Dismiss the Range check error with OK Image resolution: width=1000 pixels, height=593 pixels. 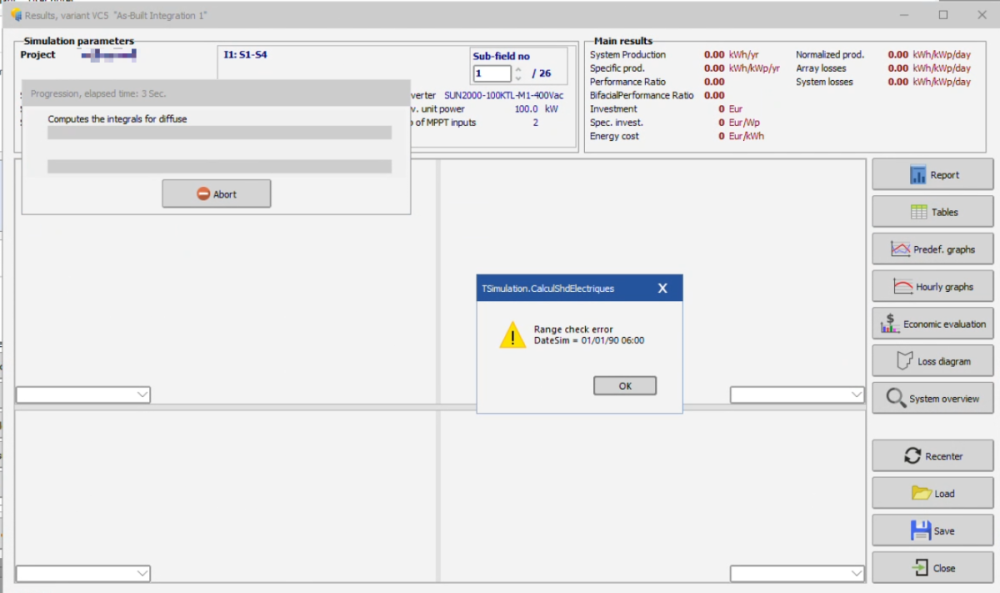tap(624, 385)
